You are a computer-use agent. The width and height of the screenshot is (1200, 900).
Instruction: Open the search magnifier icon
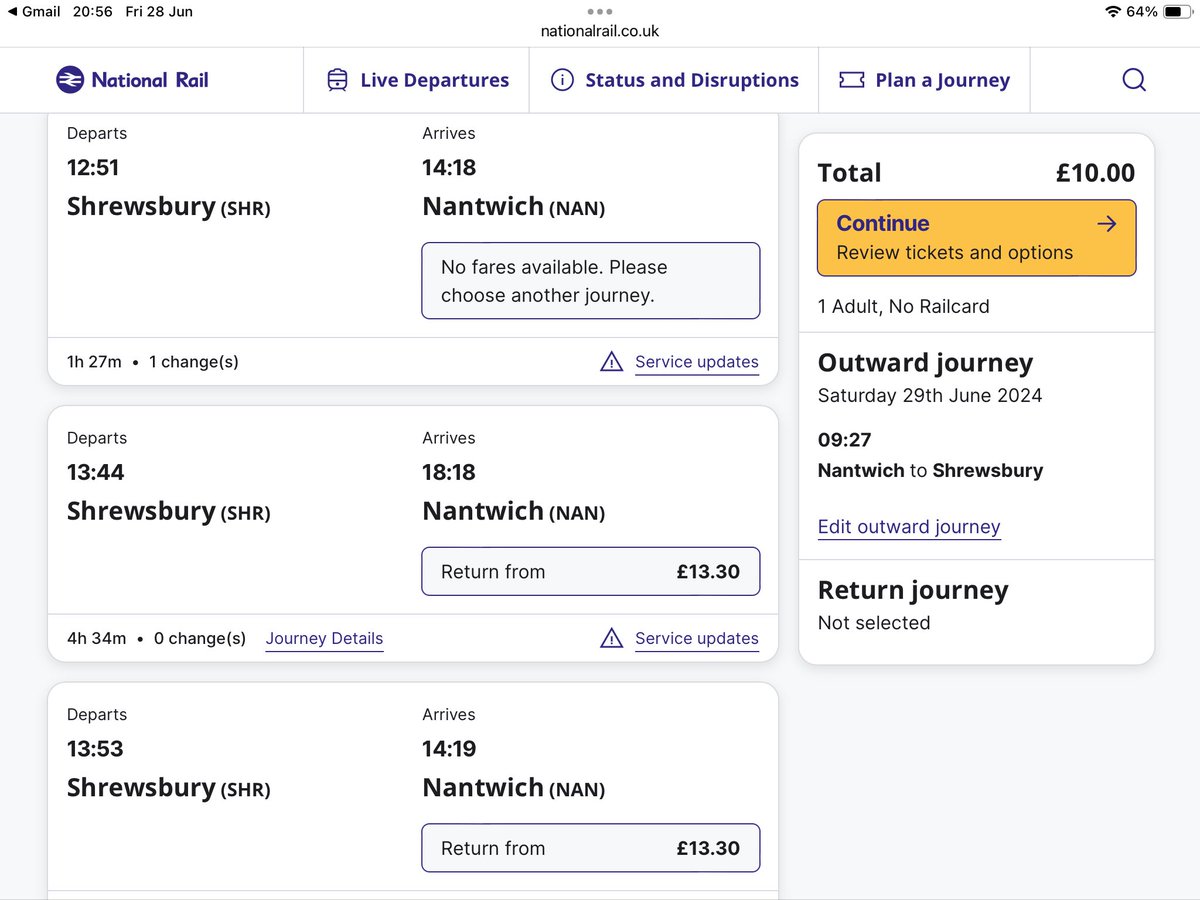coord(1133,80)
